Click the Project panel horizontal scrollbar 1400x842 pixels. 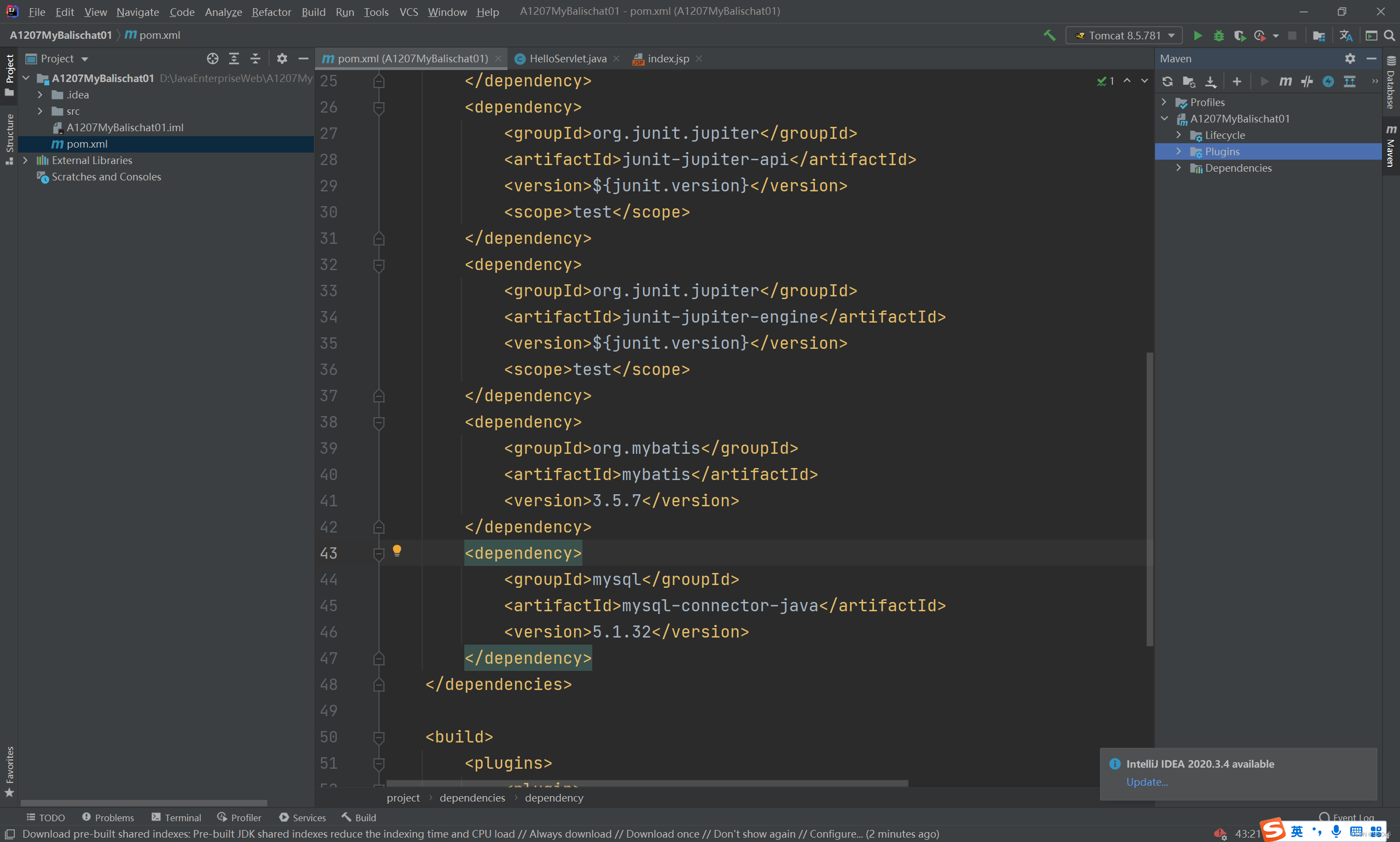[144, 803]
